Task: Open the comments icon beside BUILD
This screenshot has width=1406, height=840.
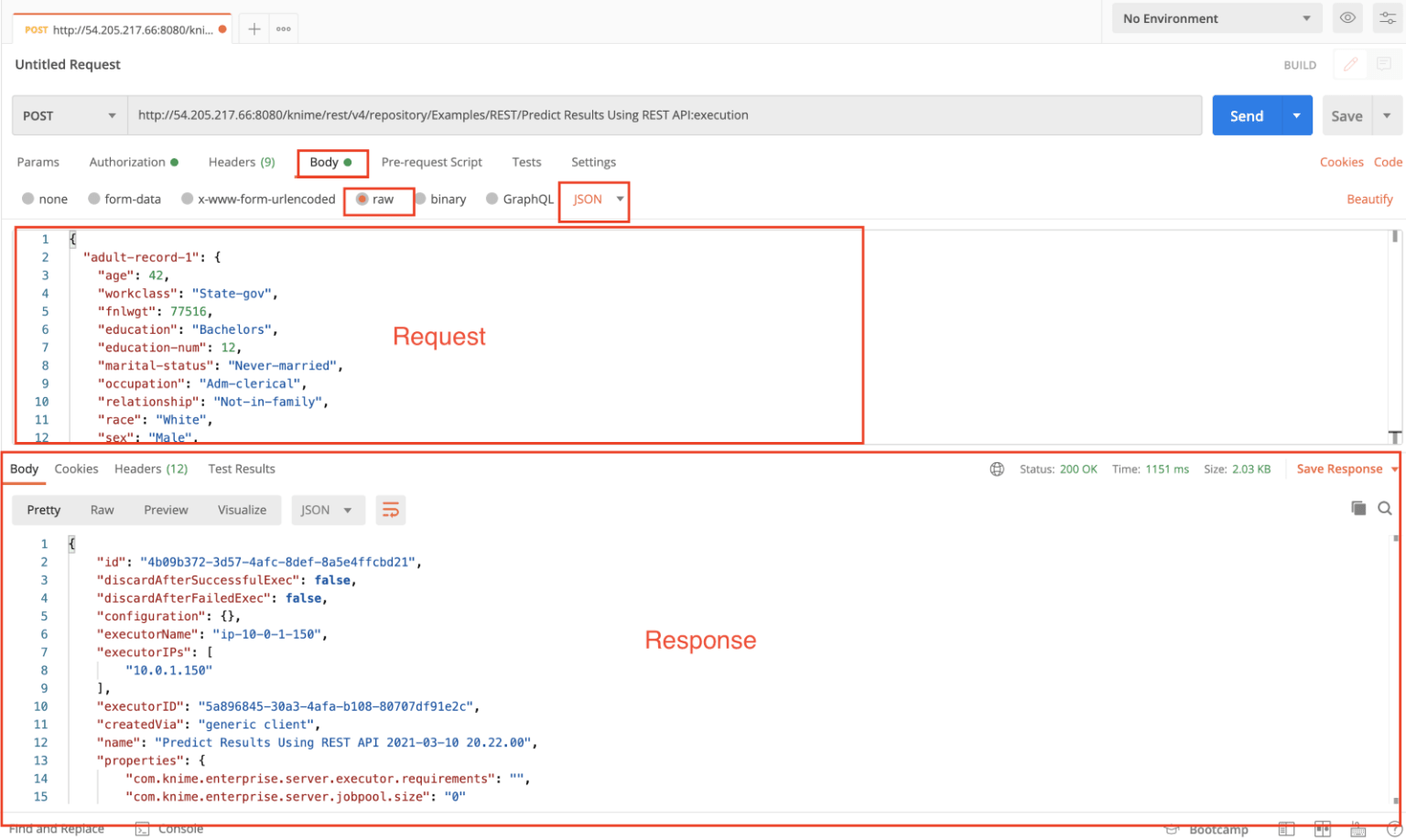Action: 1384,64
